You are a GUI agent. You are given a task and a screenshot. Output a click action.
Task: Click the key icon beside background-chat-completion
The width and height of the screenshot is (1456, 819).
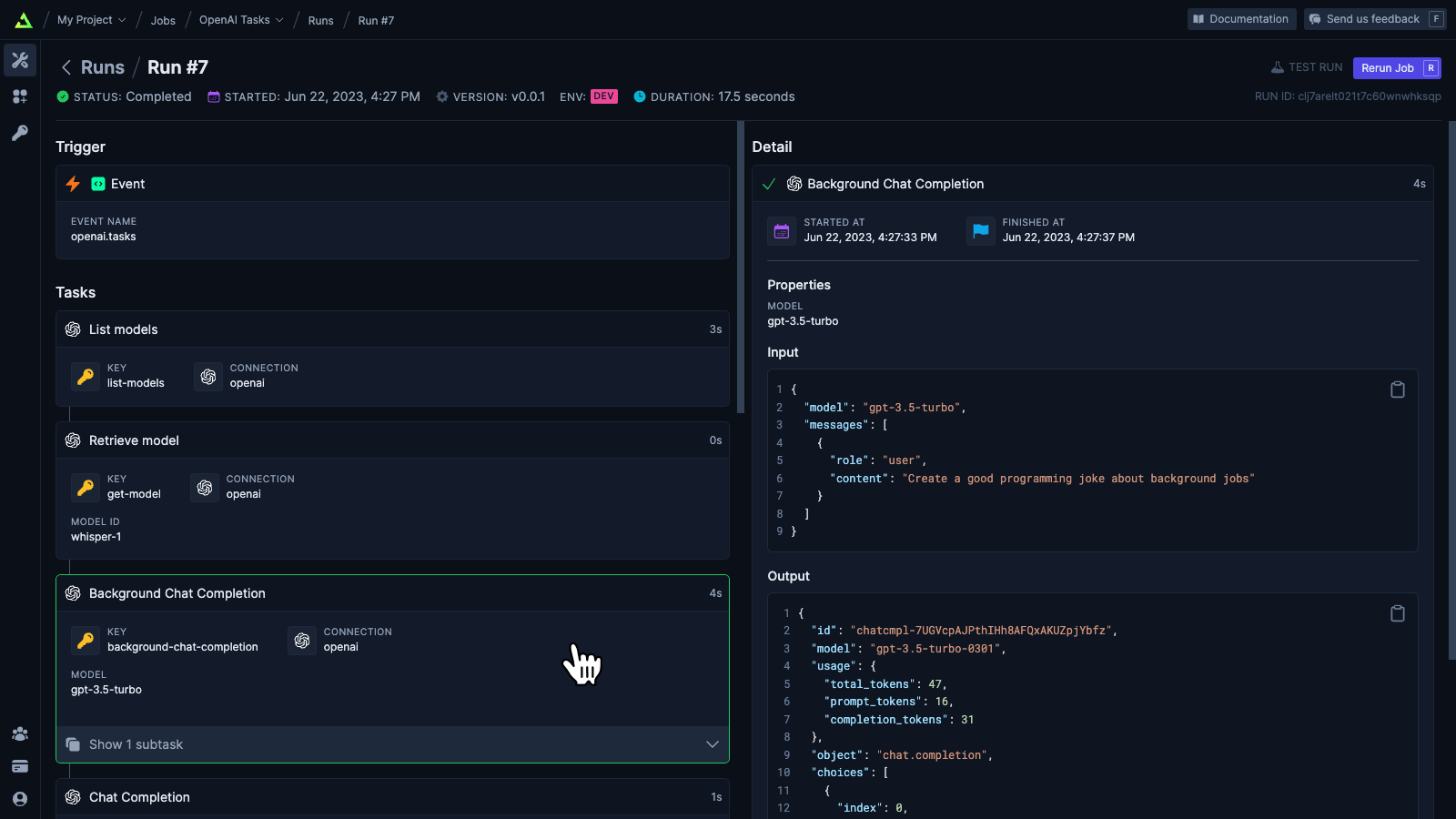point(86,640)
